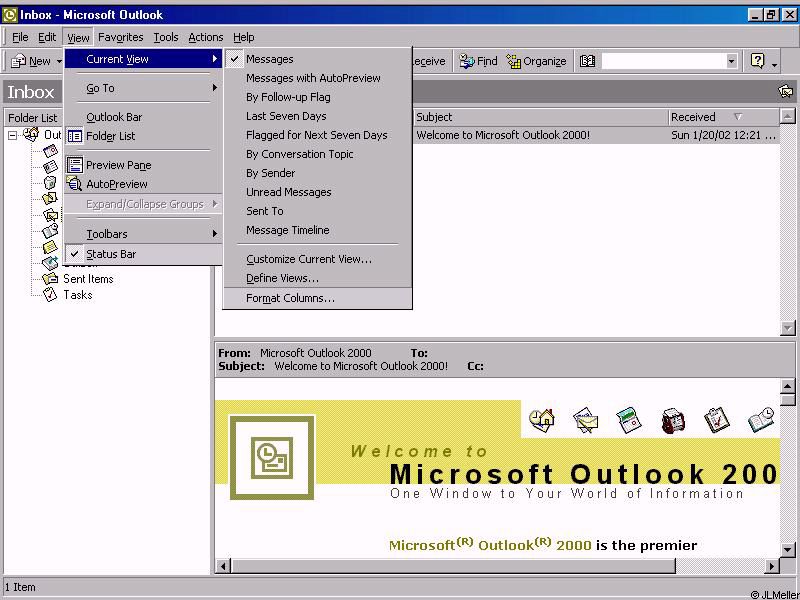Viewport: 800px width, 600px height.
Task: Click the Outlook Today house icon in message
Action: coord(542,420)
